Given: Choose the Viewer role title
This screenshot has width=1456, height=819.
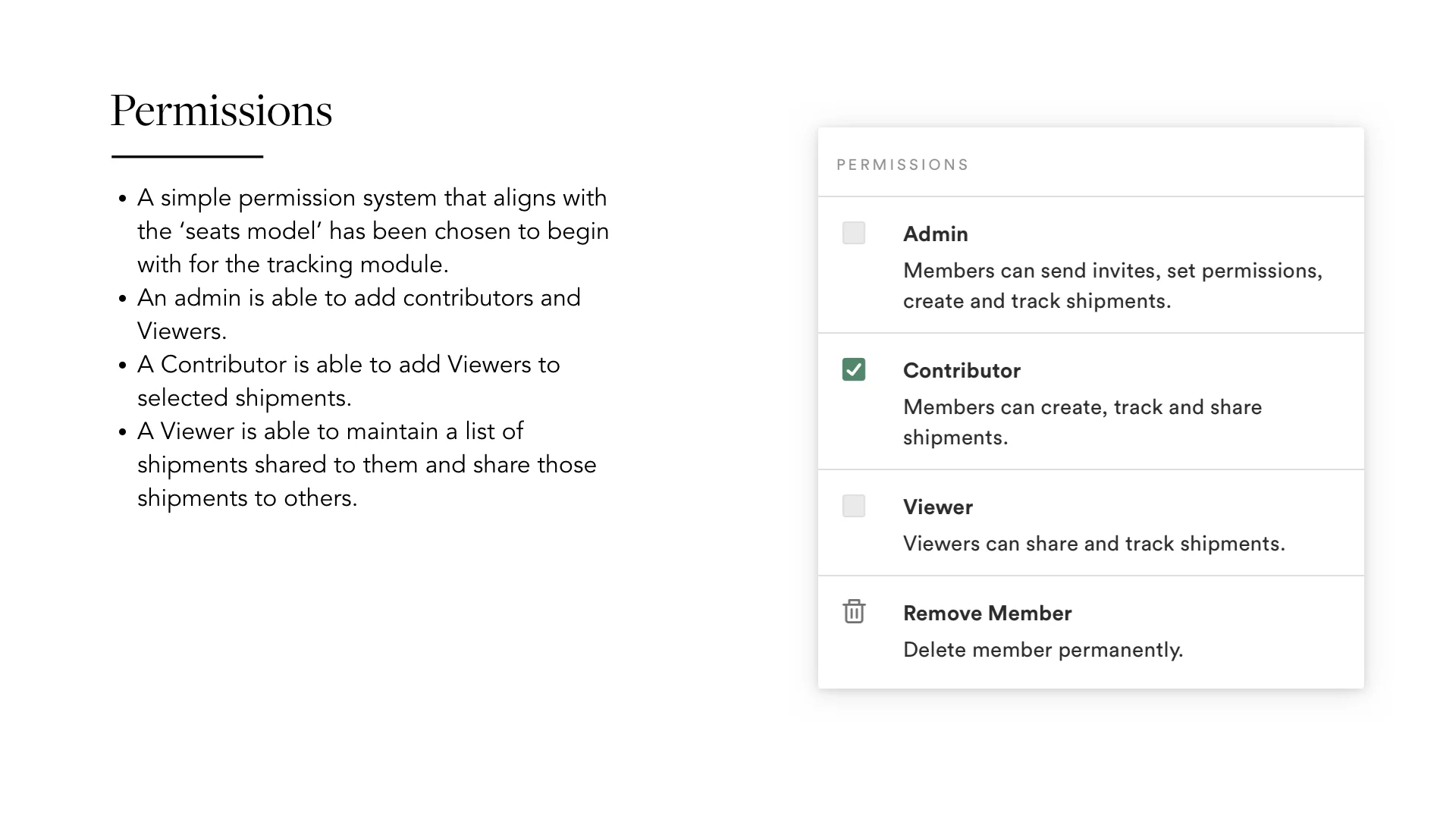Looking at the screenshot, I should click(937, 507).
